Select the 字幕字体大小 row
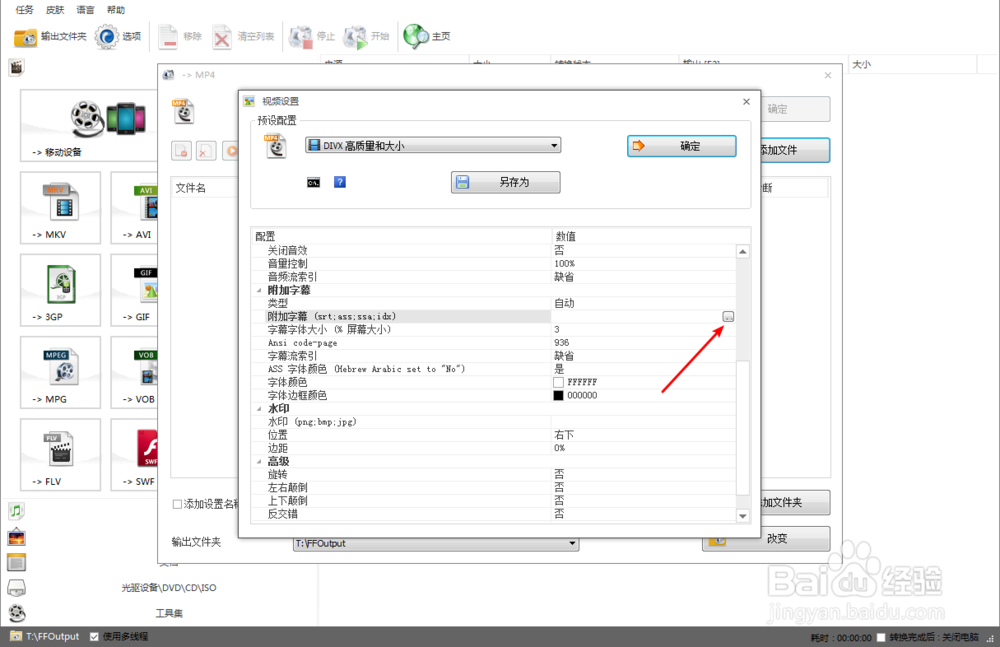Screen dimensions: 1000x647 pyautogui.click(x=494, y=330)
